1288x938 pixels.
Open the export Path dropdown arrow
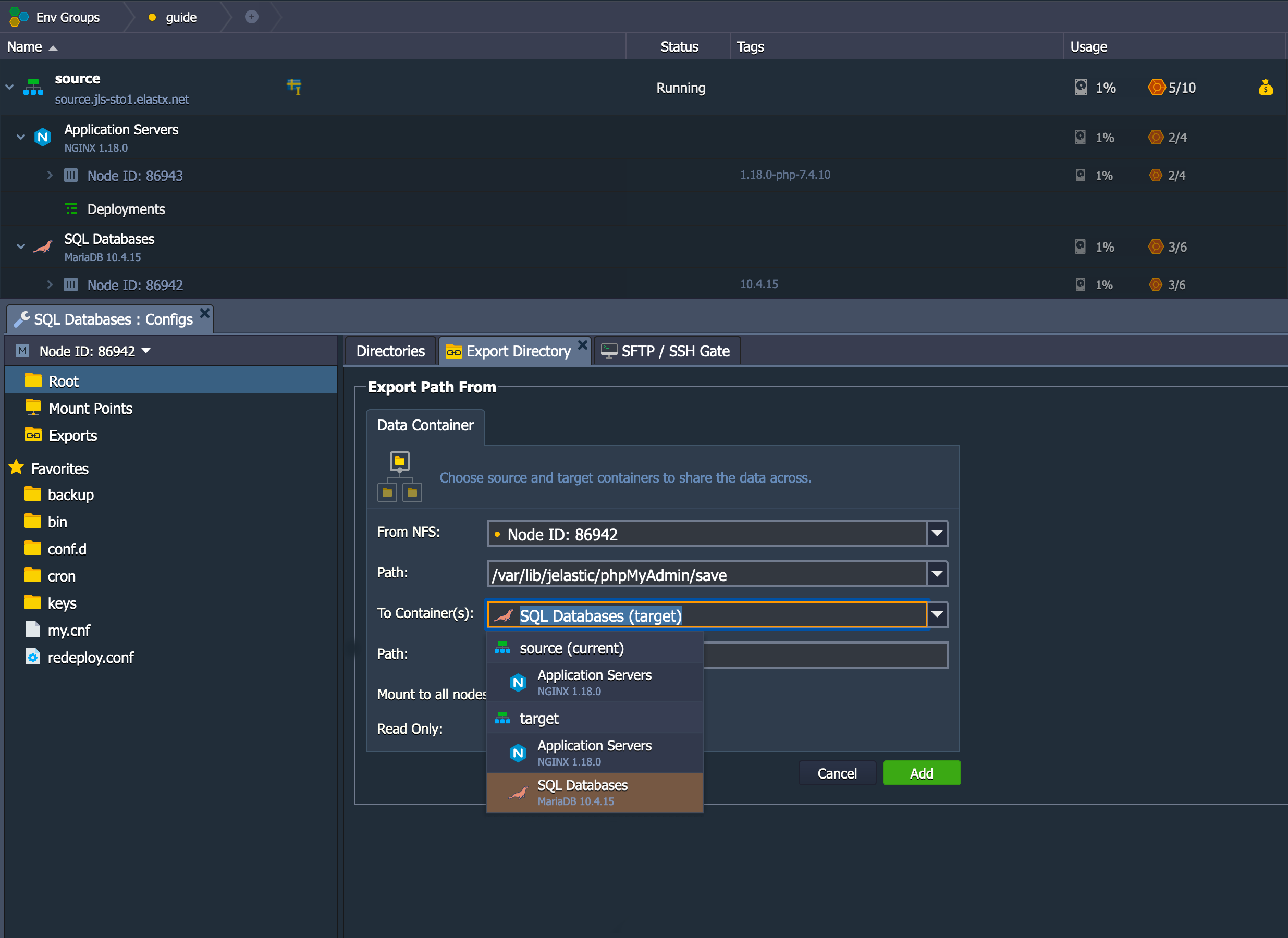[937, 574]
